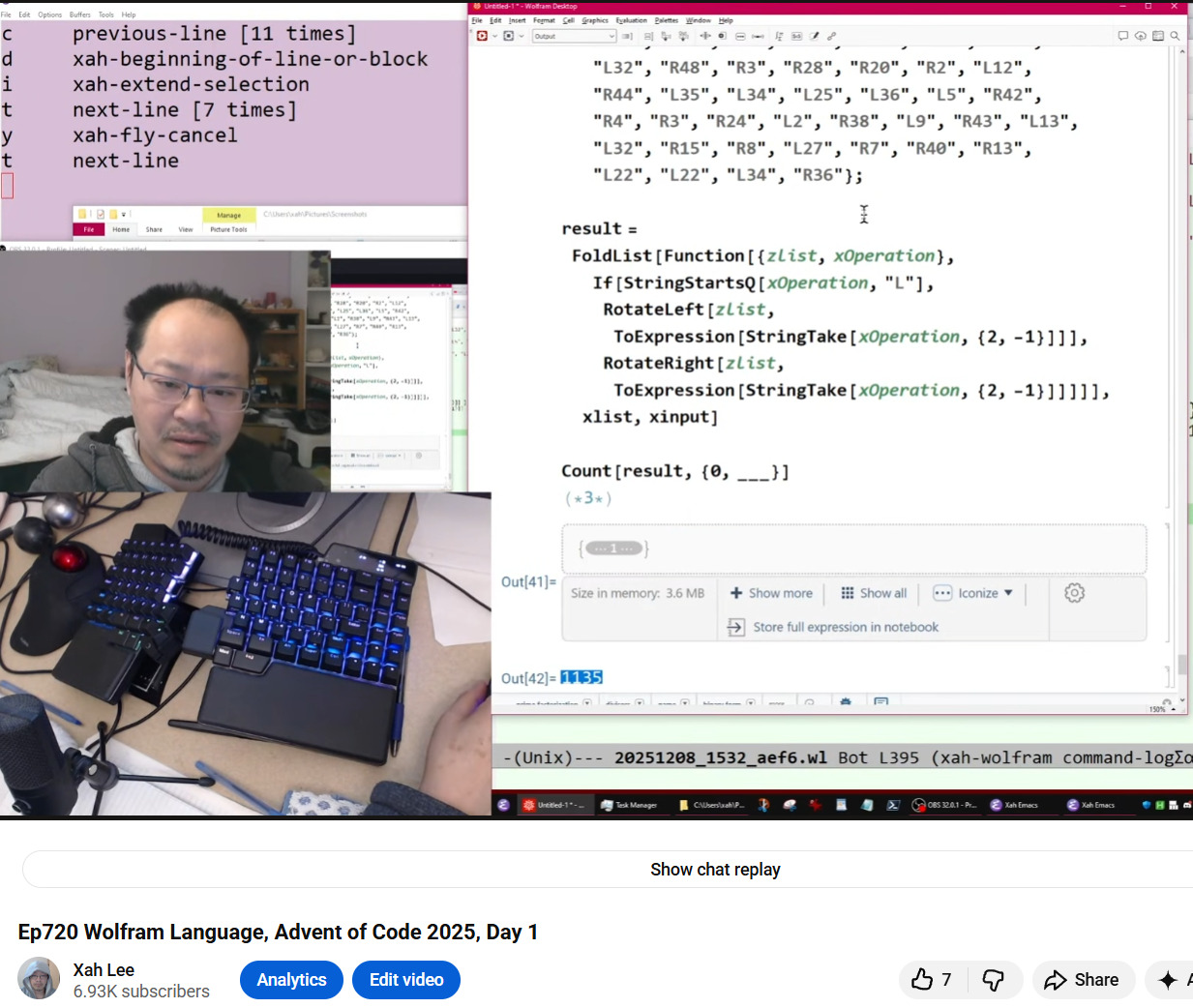This screenshot has height=1008, width=1193.
Task: Expand the Iconize dropdown
Action: pos(973,593)
